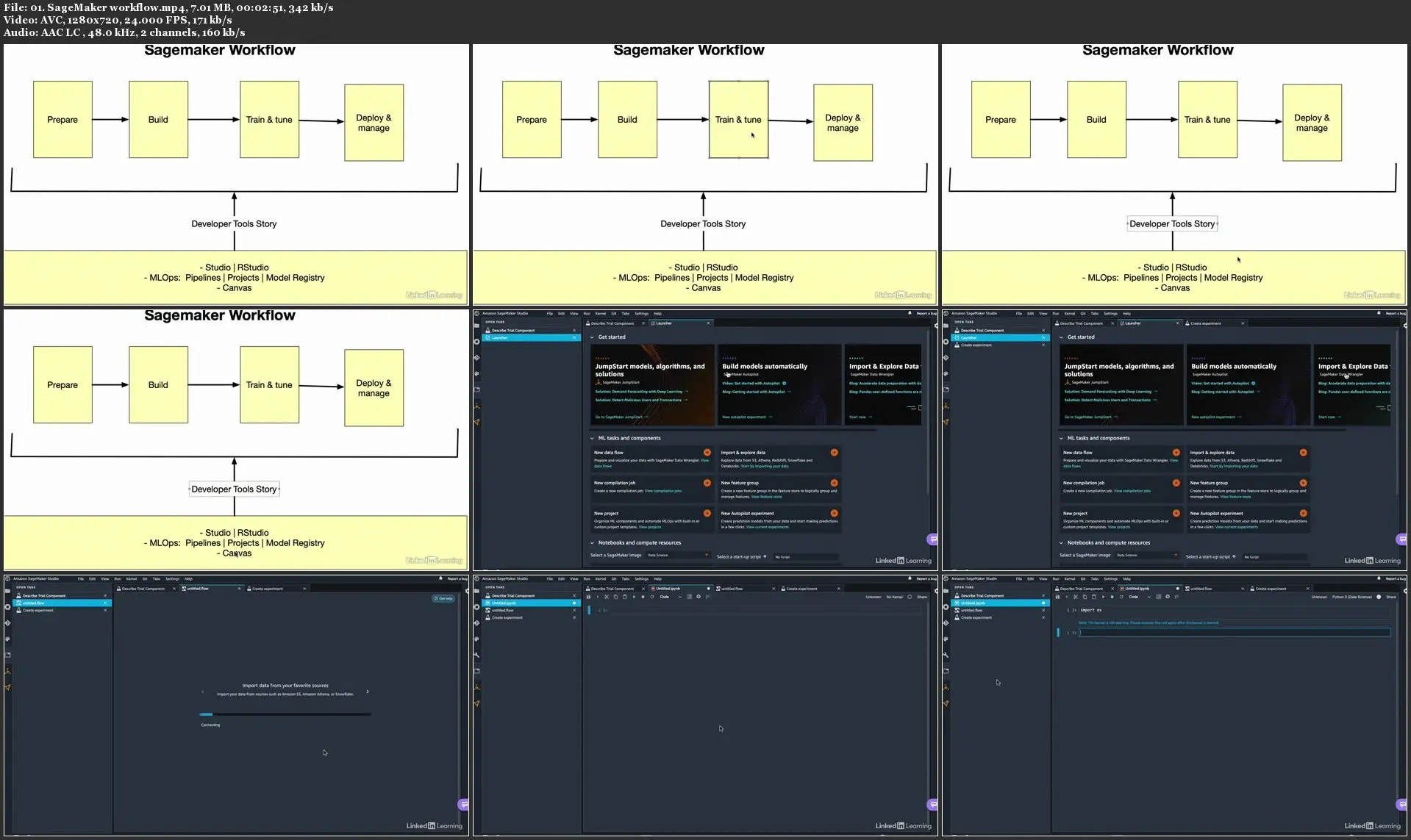Click save icon in import os notebook frame
Viewport: 1411px width, 840px height.
pos(1057,597)
